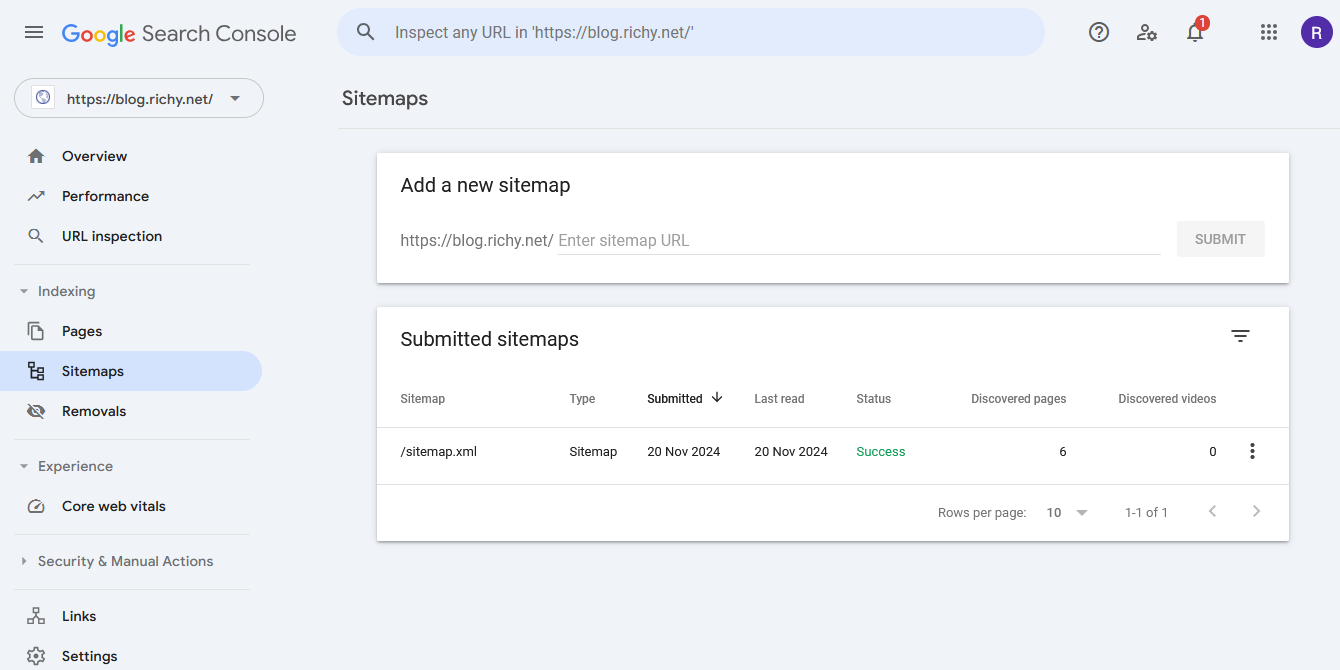The image size is (1340, 670).
Task: Sort by the Discovered videos column header
Action: tap(1167, 399)
